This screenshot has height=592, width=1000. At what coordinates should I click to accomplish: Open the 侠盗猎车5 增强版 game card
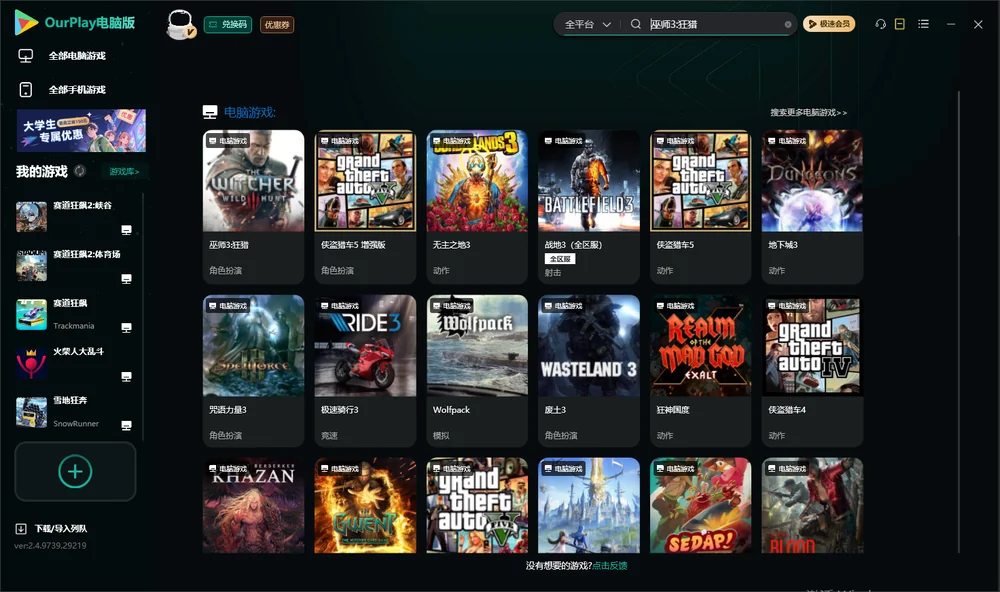pos(365,207)
